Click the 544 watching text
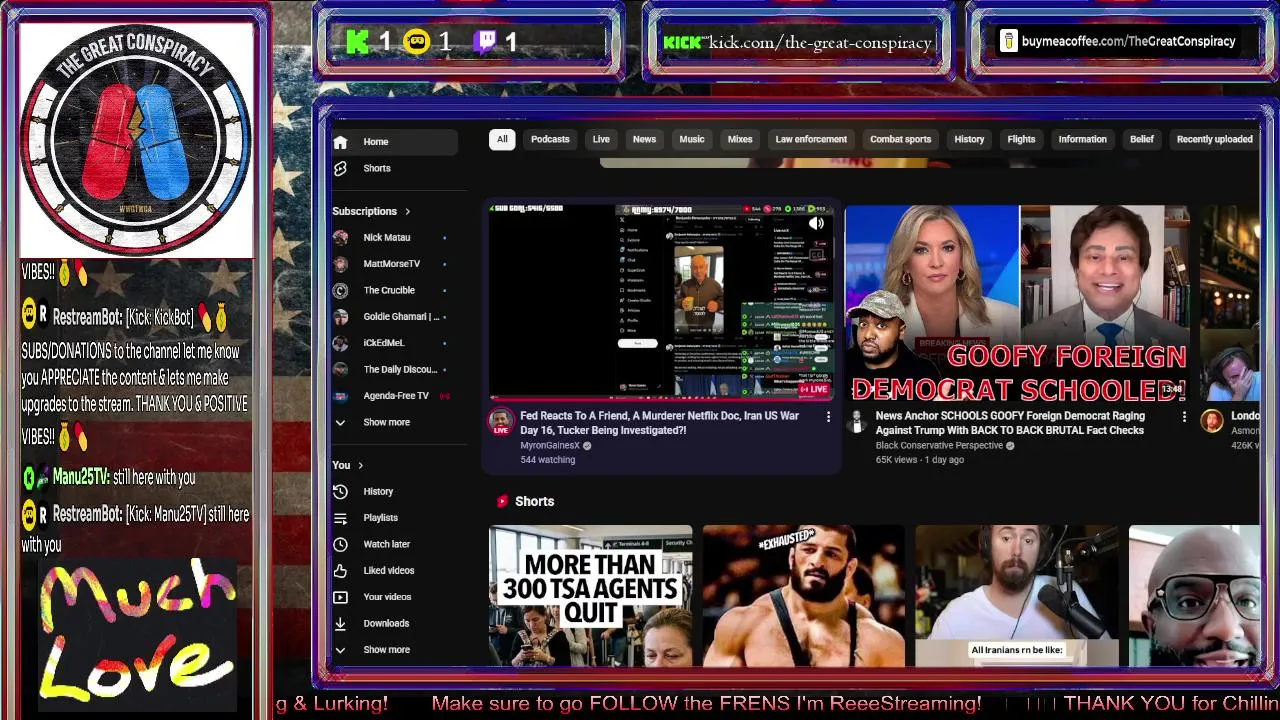The width and height of the screenshot is (1280, 720). coord(547,460)
